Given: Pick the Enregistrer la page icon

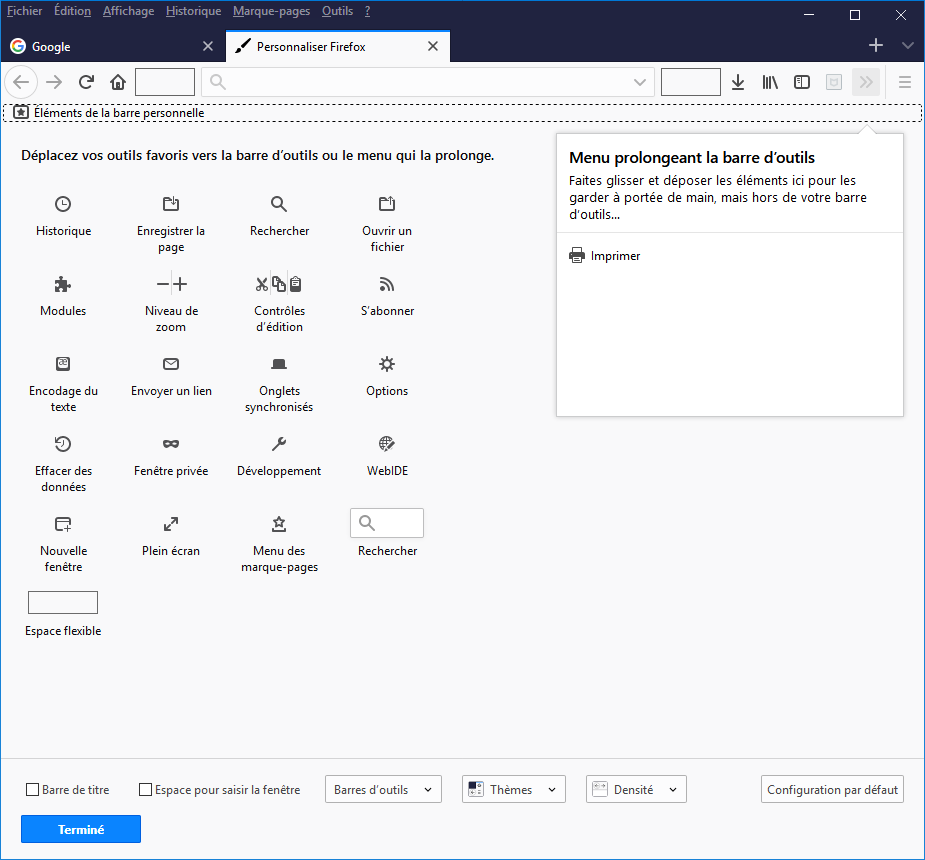Looking at the screenshot, I should pos(171,204).
